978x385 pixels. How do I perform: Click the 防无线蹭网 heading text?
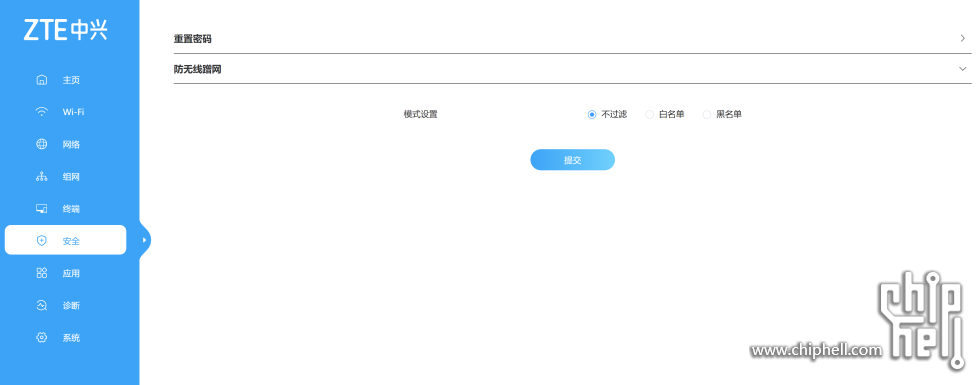point(198,69)
